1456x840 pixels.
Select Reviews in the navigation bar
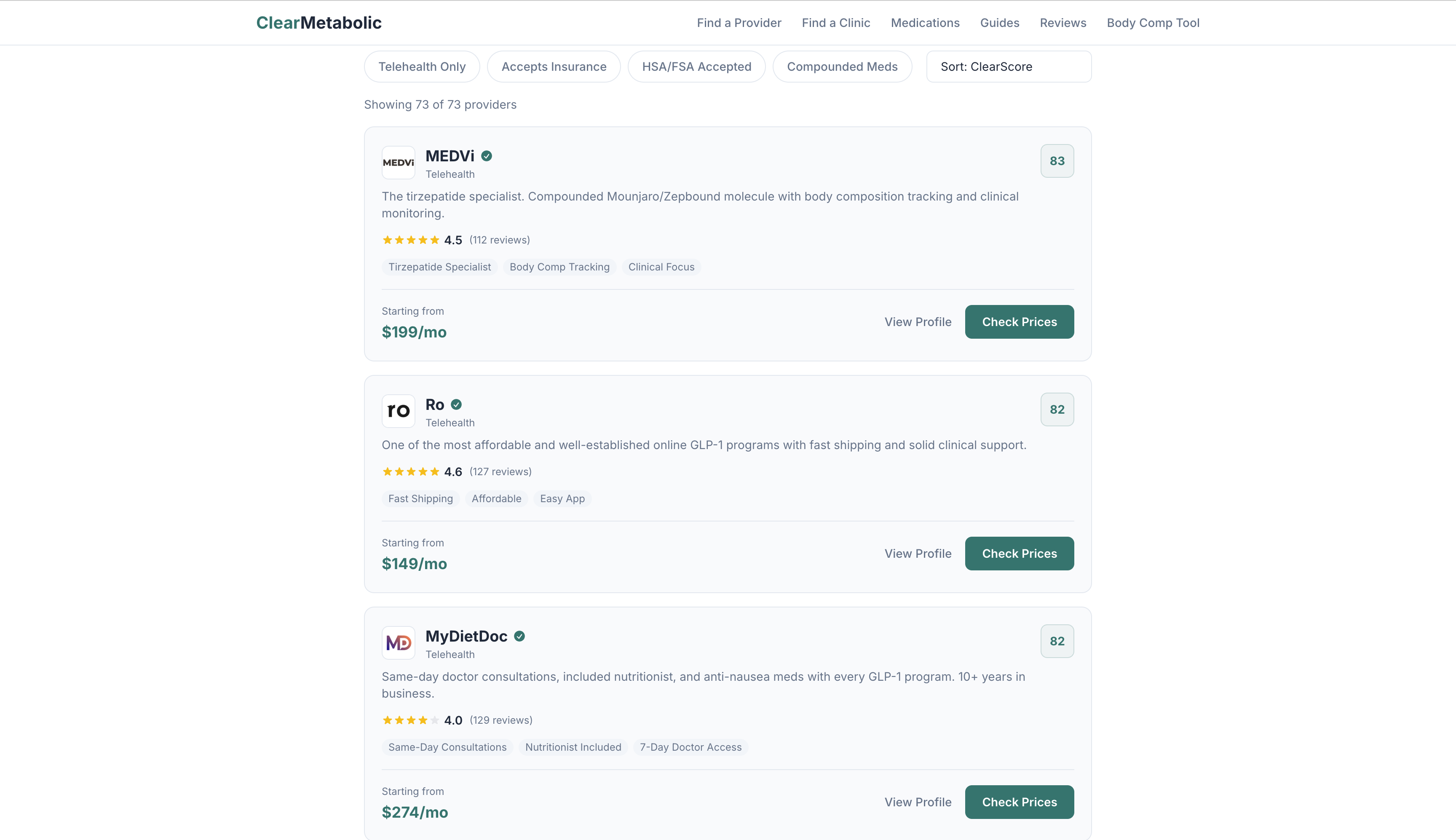pyautogui.click(x=1063, y=22)
